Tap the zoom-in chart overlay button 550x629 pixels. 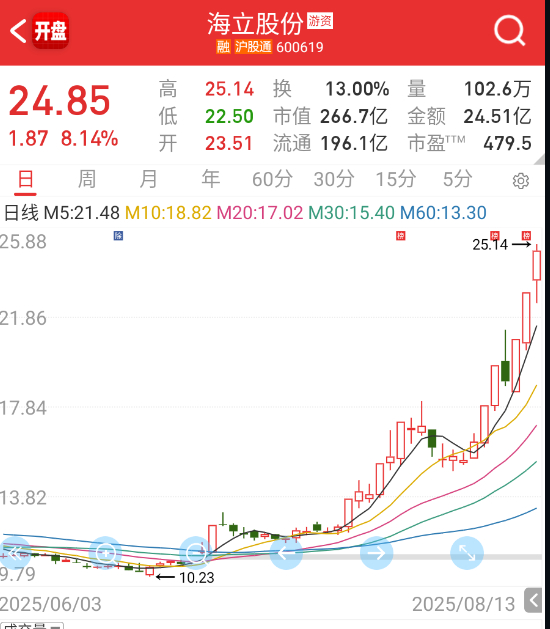tap(106, 553)
